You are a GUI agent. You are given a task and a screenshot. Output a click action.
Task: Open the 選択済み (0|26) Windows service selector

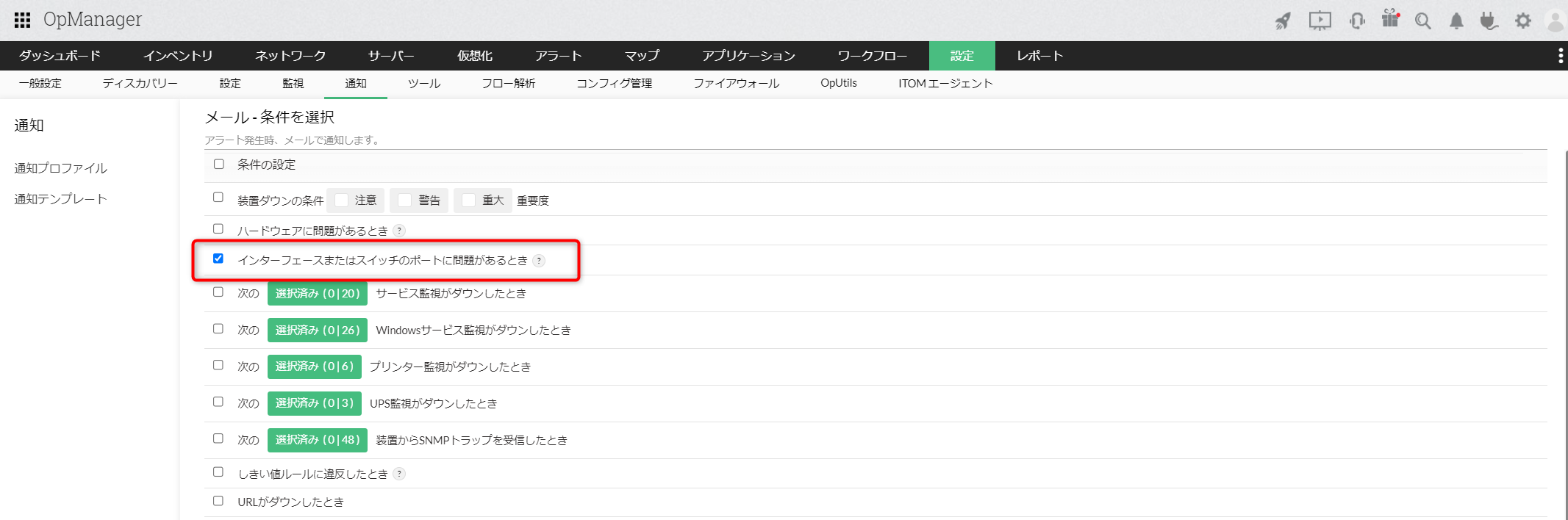(317, 330)
